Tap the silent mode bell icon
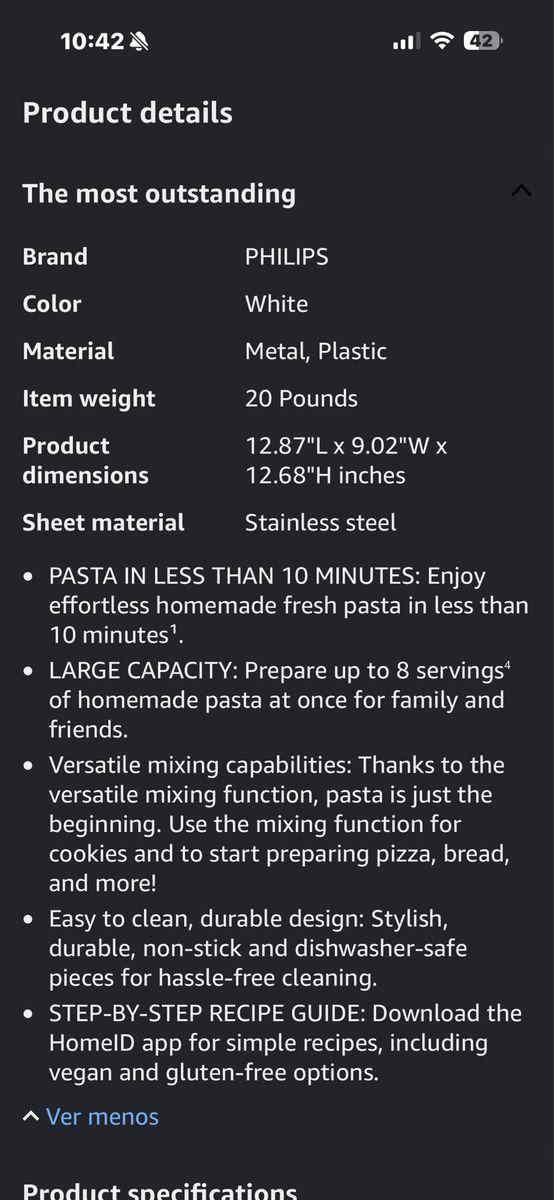The width and height of the screenshot is (554, 1200). [x=139, y=41]
